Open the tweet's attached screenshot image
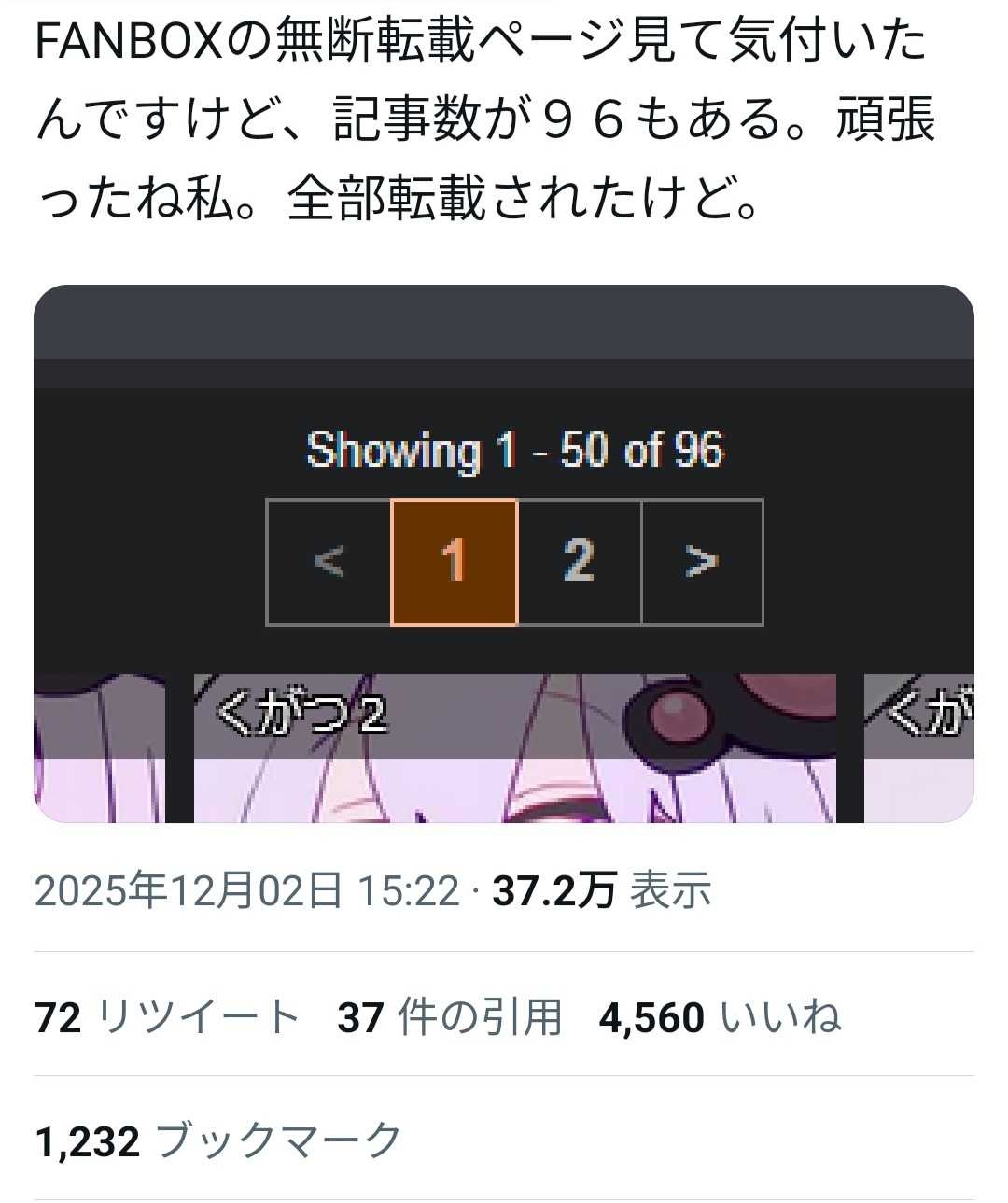1008x1203 pixels. tap(504, 553)
